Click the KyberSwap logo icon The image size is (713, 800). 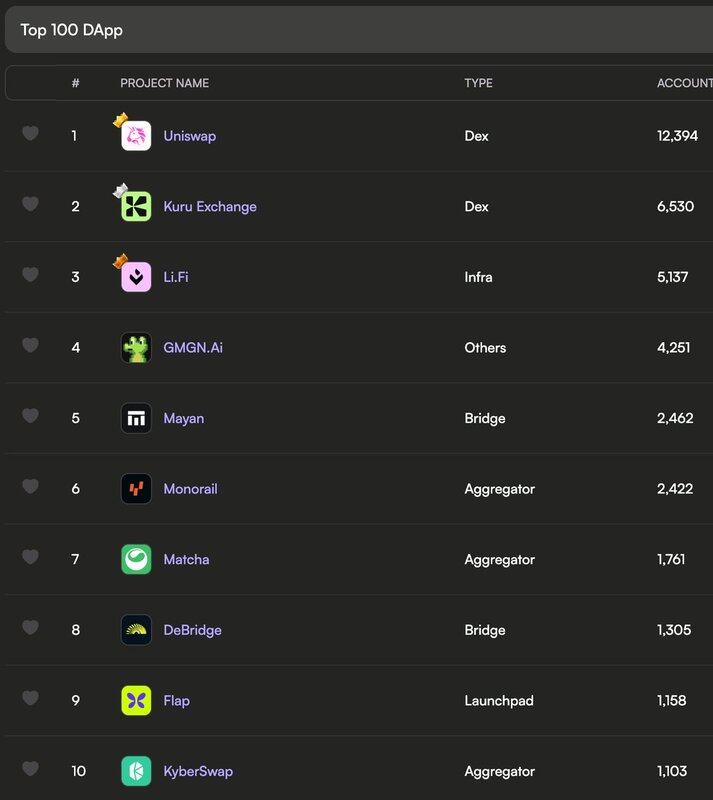click(136, 771)
